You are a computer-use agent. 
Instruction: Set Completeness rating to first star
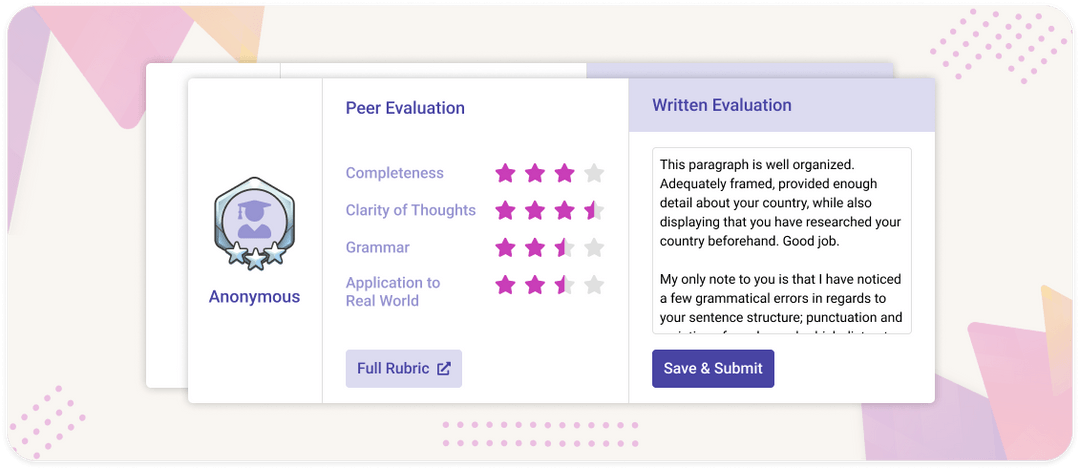pos(505,173)
